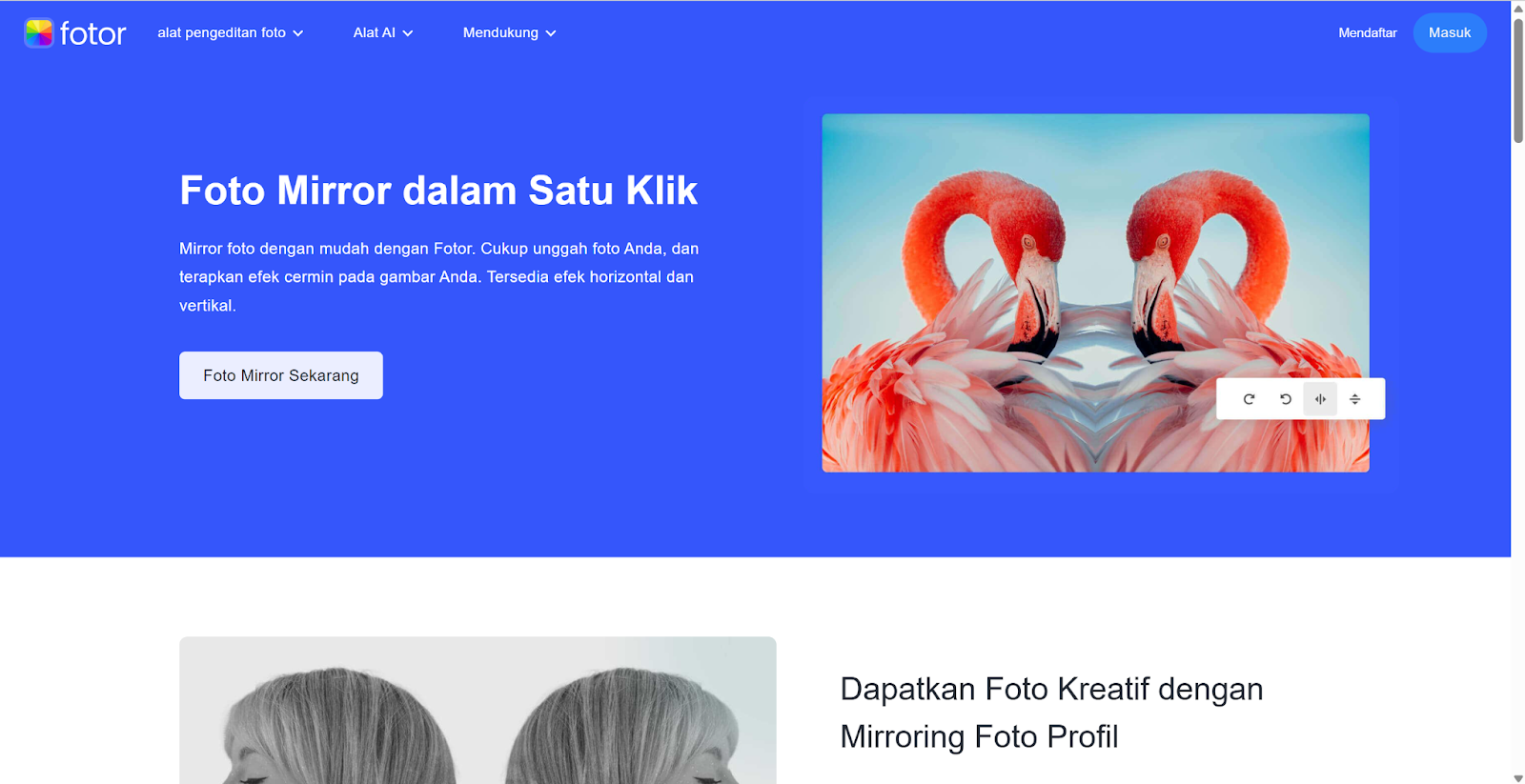Click the black-and-white mirrored portrait image
The height and width of the screenshot is (784, 1525).
point(478,711)
